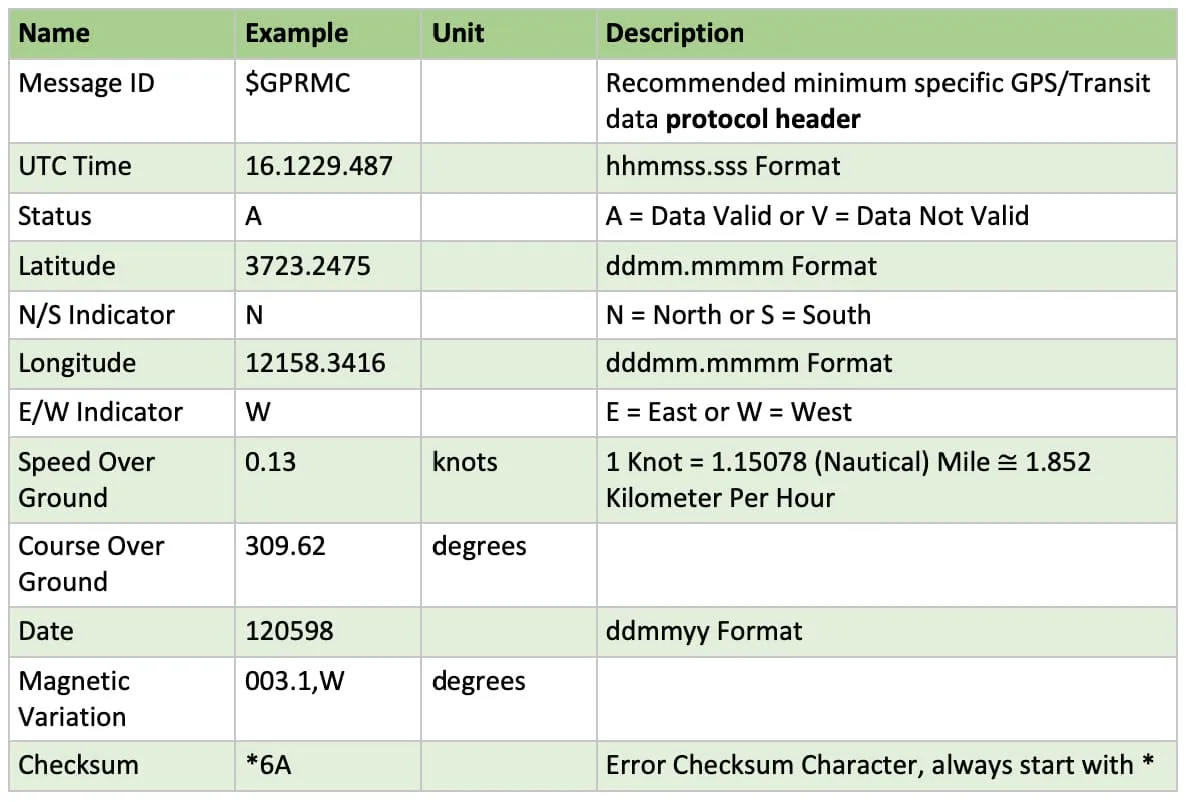
Task: Click the Example column header
Action: [296, 33]
